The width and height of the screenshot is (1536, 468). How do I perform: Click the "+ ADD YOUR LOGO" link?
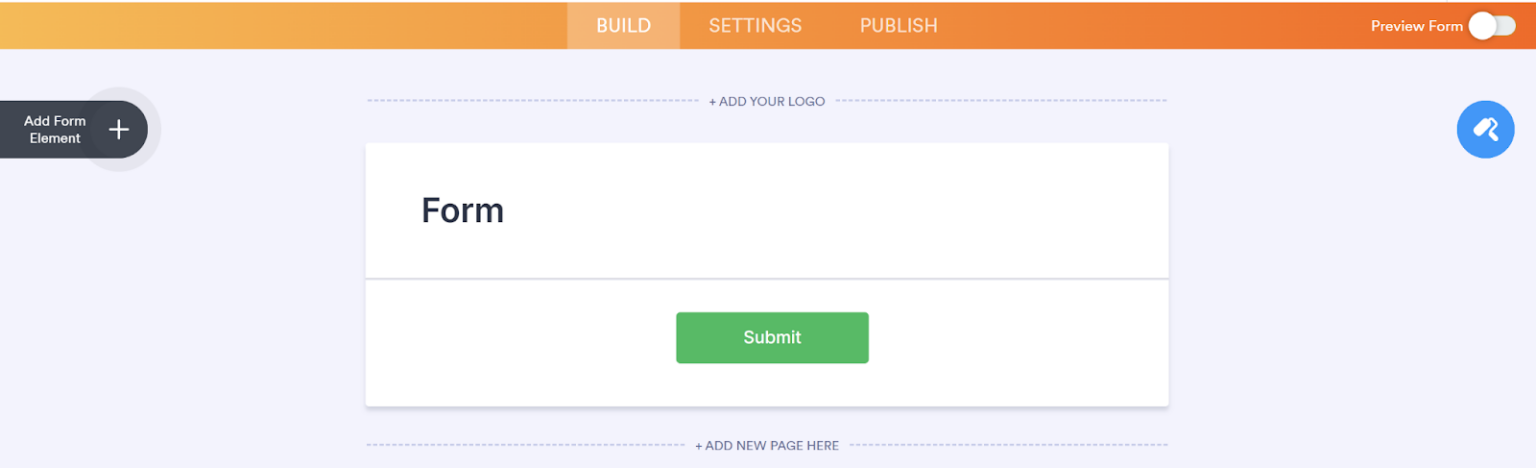pos(767,101)
